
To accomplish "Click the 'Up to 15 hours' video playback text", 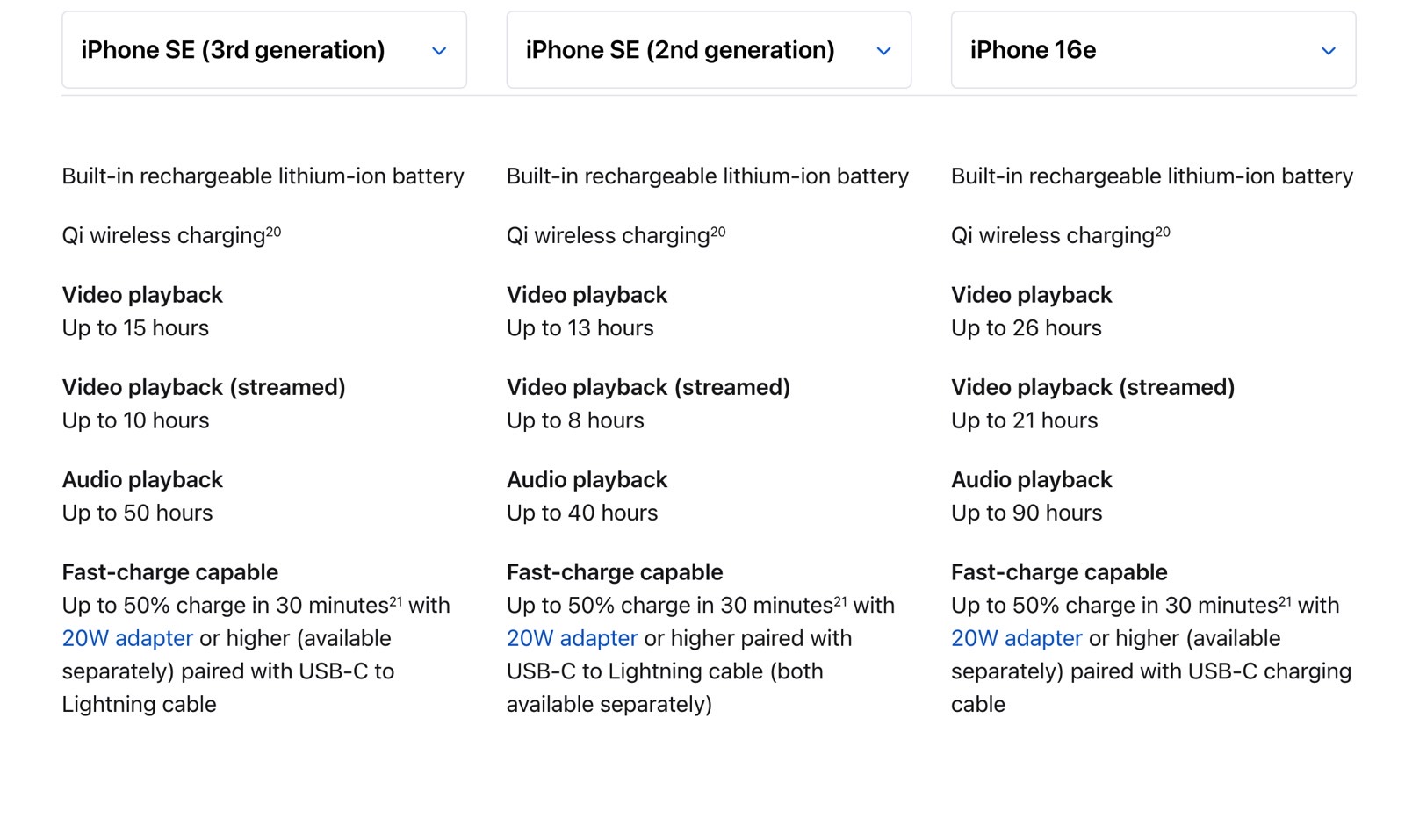I will (x=135, y=328).
